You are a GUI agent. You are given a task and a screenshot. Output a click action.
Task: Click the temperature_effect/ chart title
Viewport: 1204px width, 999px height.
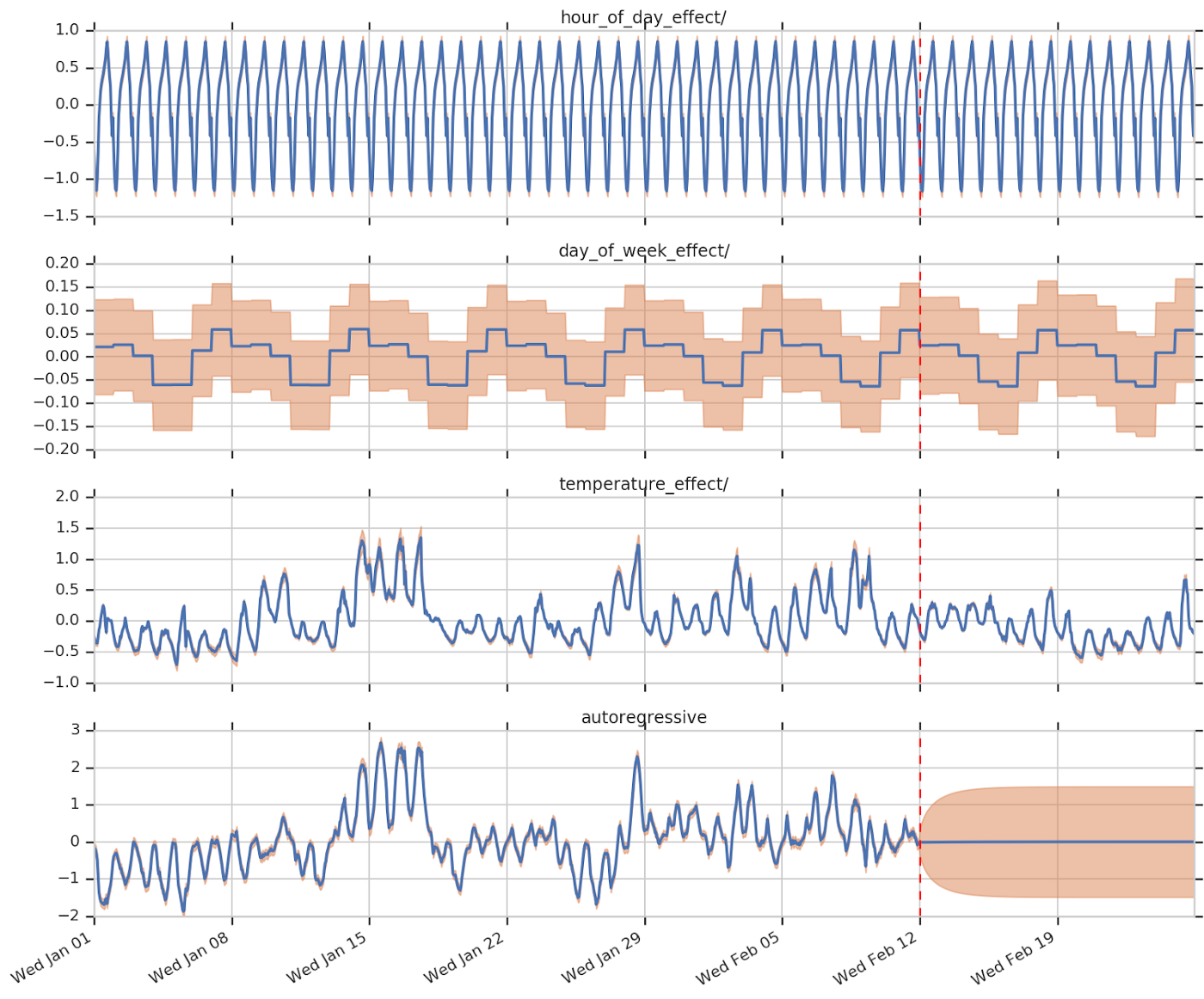click(643, 484)
